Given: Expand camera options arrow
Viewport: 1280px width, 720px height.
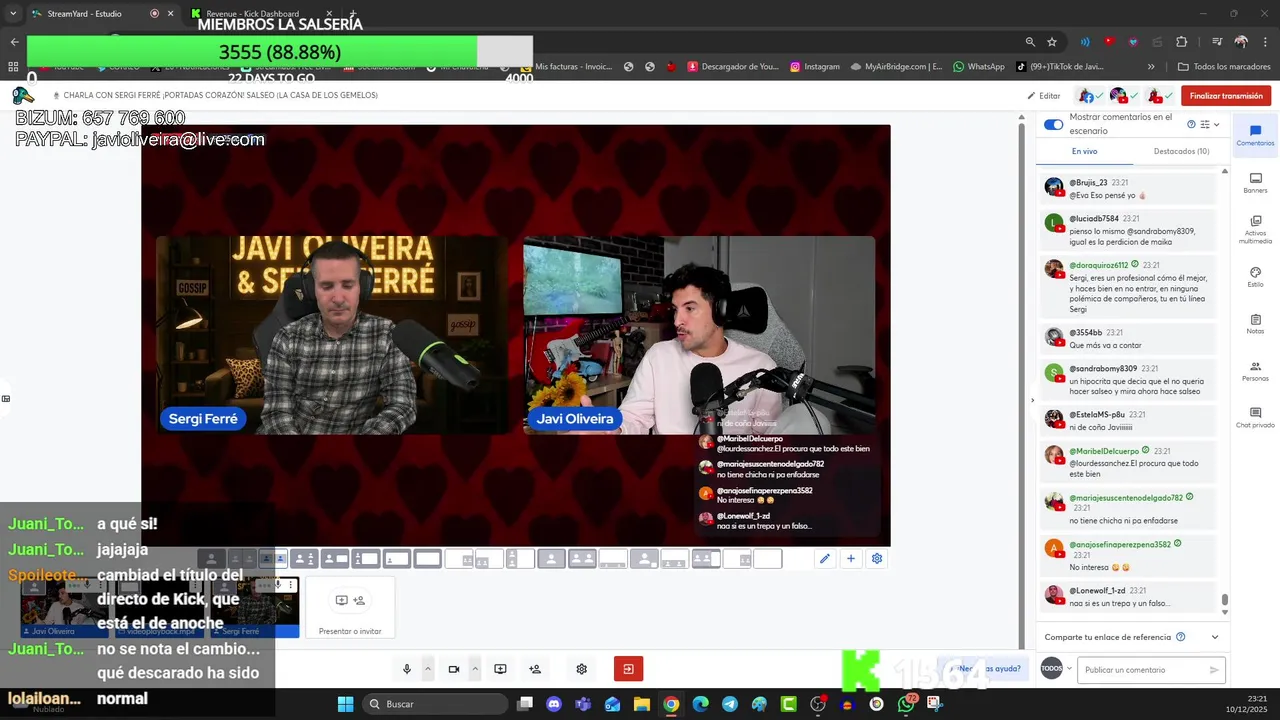Looking at the screenshot, I should pyautogui.click(x=475, y=669).
